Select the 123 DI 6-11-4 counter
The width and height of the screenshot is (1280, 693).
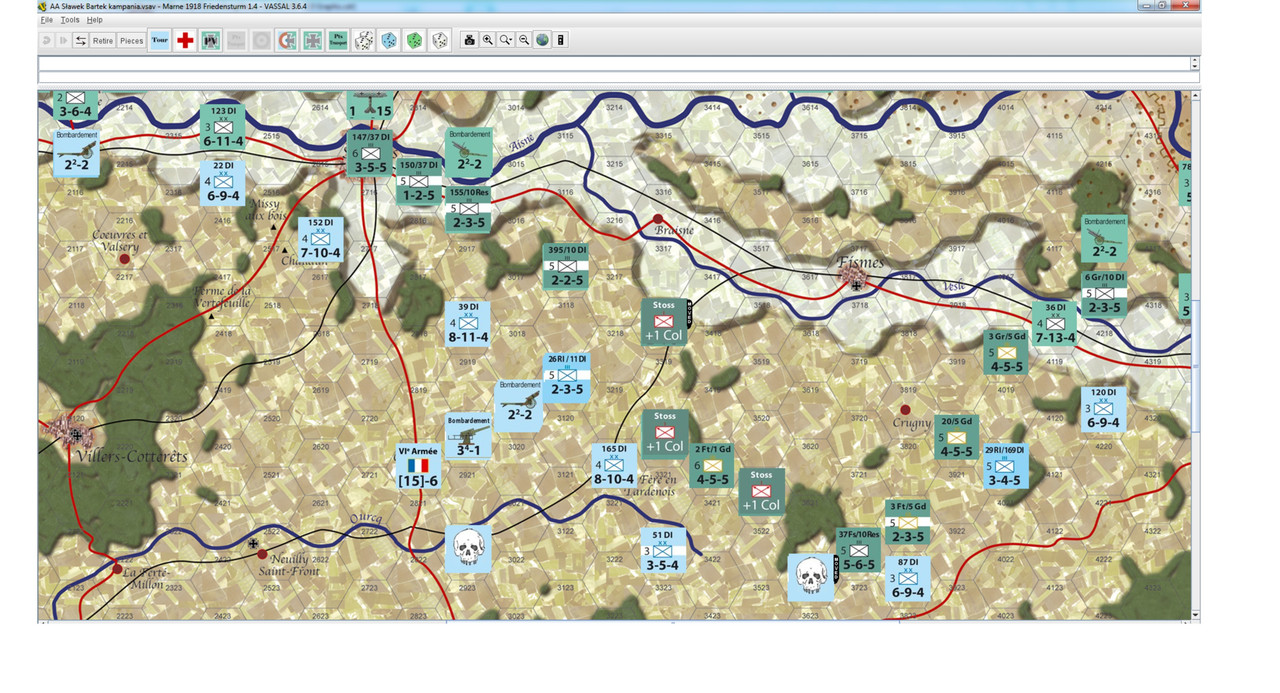pos(223,127)
